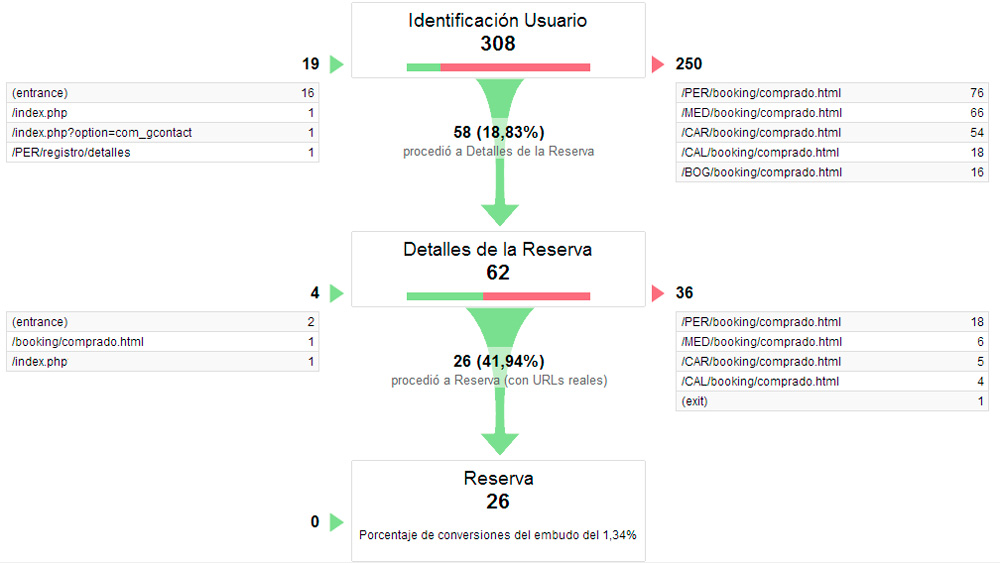Image resolution: width=1000 pixels, height=563 pixels.
Task: Click the green entrance arrow beside 4
Action: [x=337, y=293]
